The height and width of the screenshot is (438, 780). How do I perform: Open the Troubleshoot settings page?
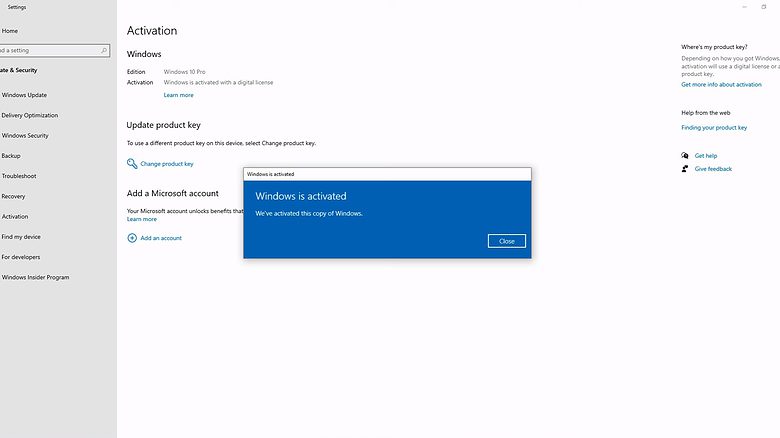[x=19, y=176]
